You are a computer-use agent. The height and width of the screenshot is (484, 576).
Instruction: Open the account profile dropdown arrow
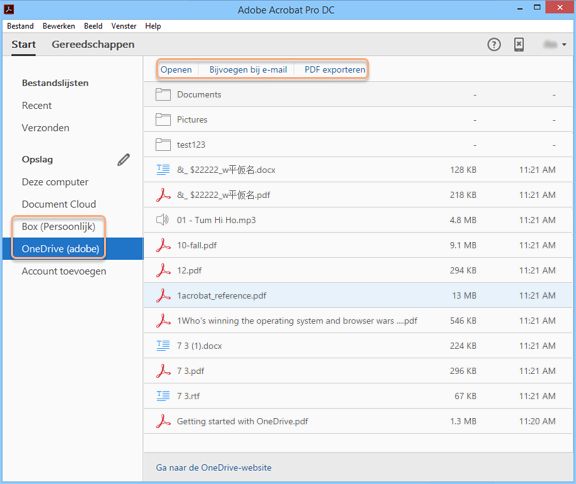point(564,44)
